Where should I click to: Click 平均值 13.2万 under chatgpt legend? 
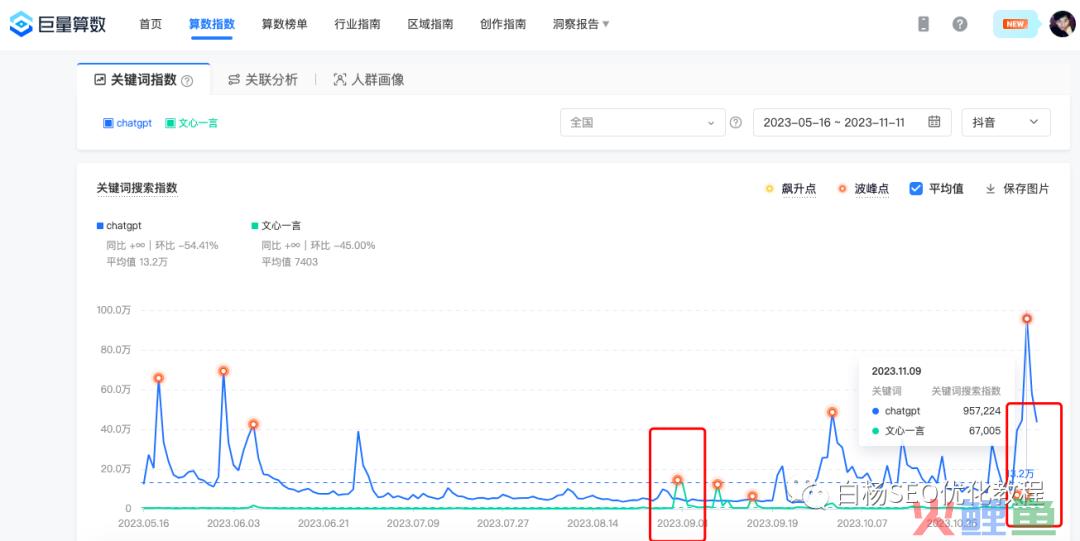click(x=137, y=262)
